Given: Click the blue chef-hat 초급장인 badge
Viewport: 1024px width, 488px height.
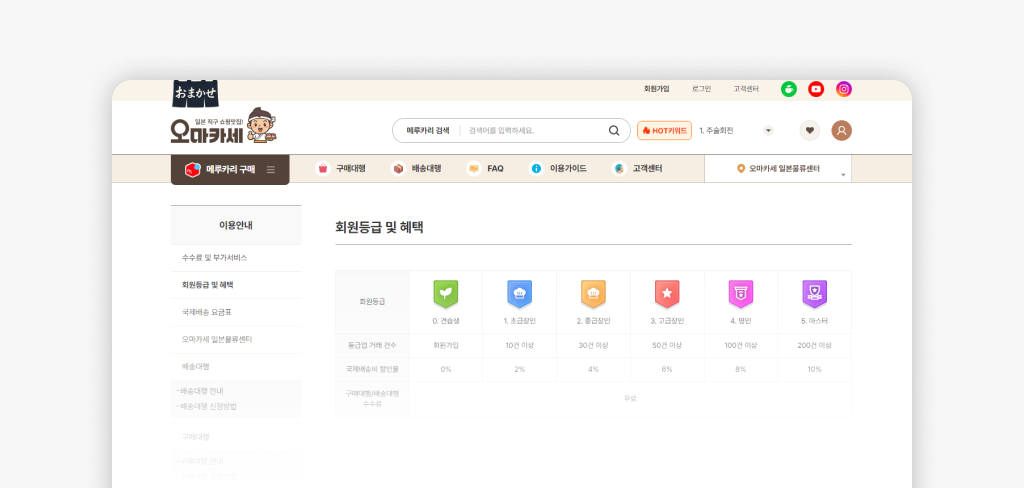Looking at the screenshot, I should pos(520,294).
